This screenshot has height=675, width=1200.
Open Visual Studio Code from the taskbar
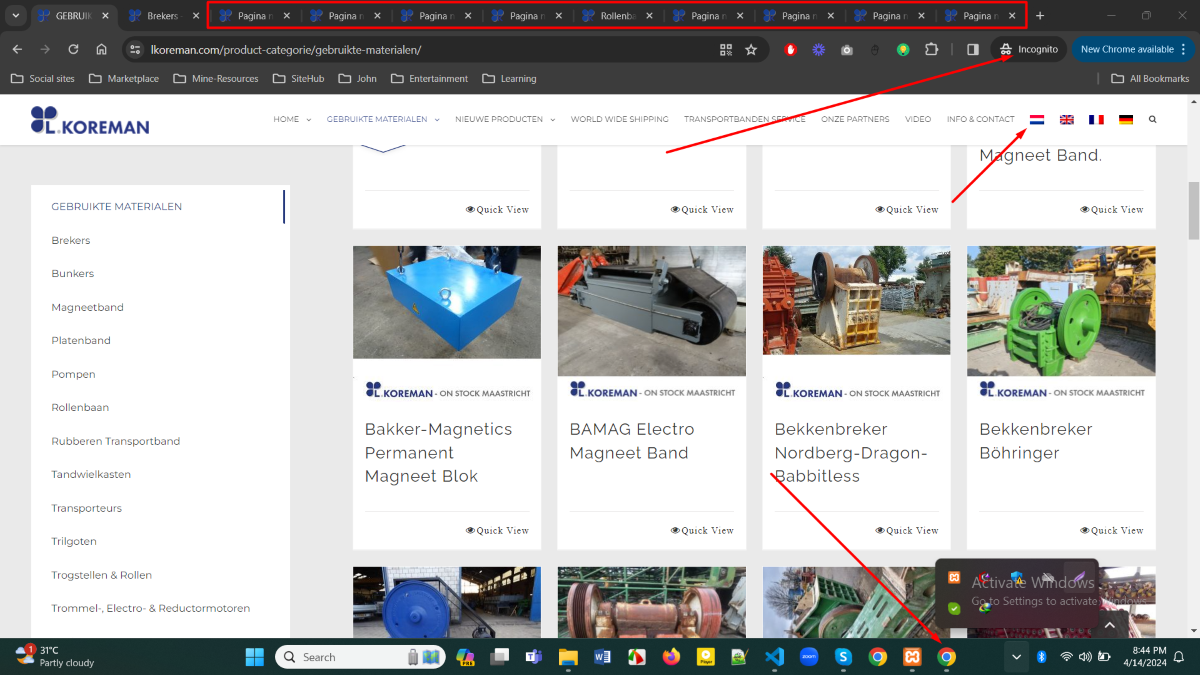click(x=773, y=657)
